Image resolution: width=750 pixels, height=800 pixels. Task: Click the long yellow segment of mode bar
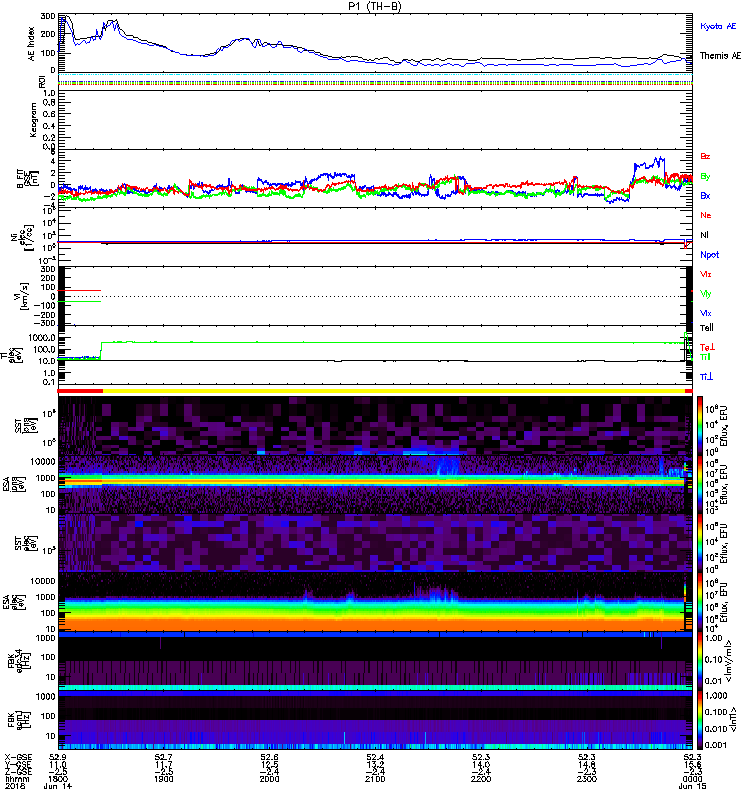394,391
